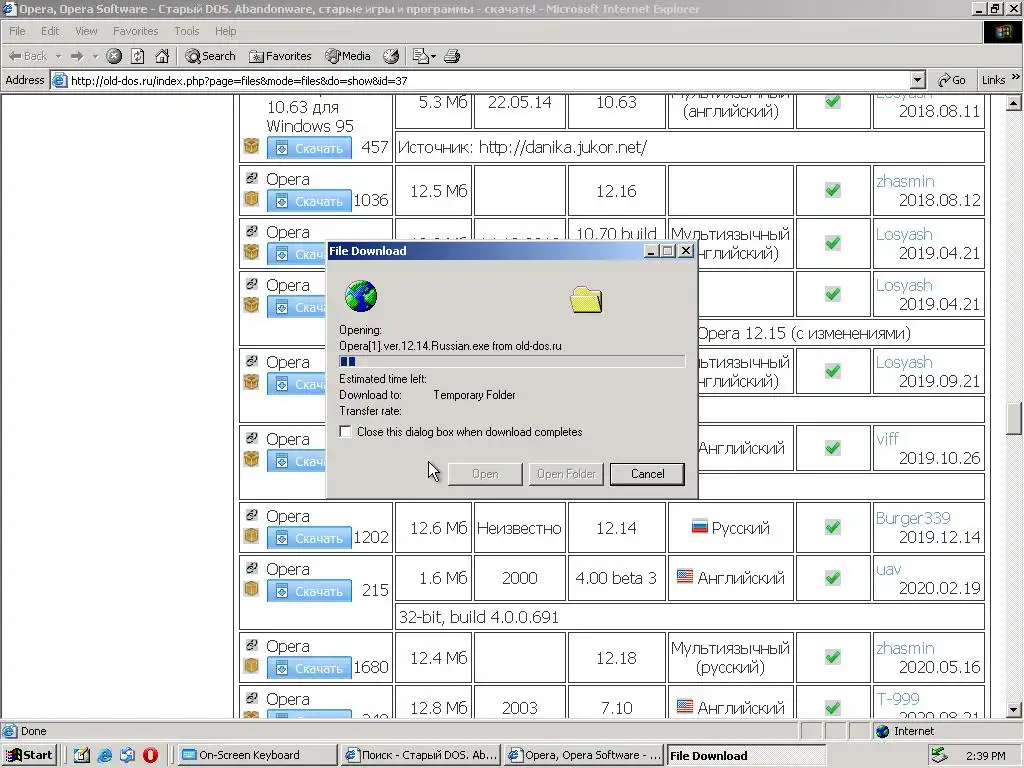
Task: Click link icon beside Opera 12.14 Russian row
Action: click(251, 515)
